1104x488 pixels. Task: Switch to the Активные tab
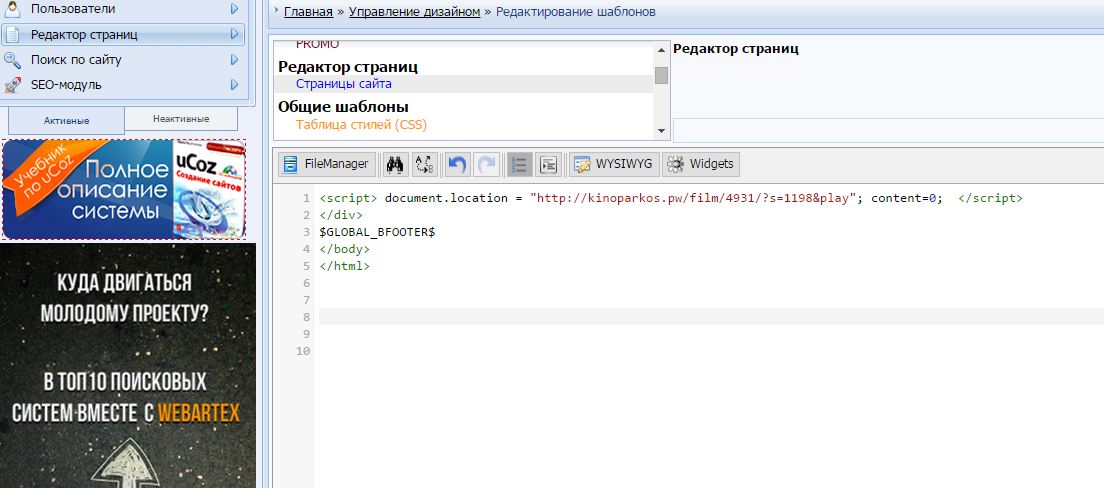pos(66,120)
